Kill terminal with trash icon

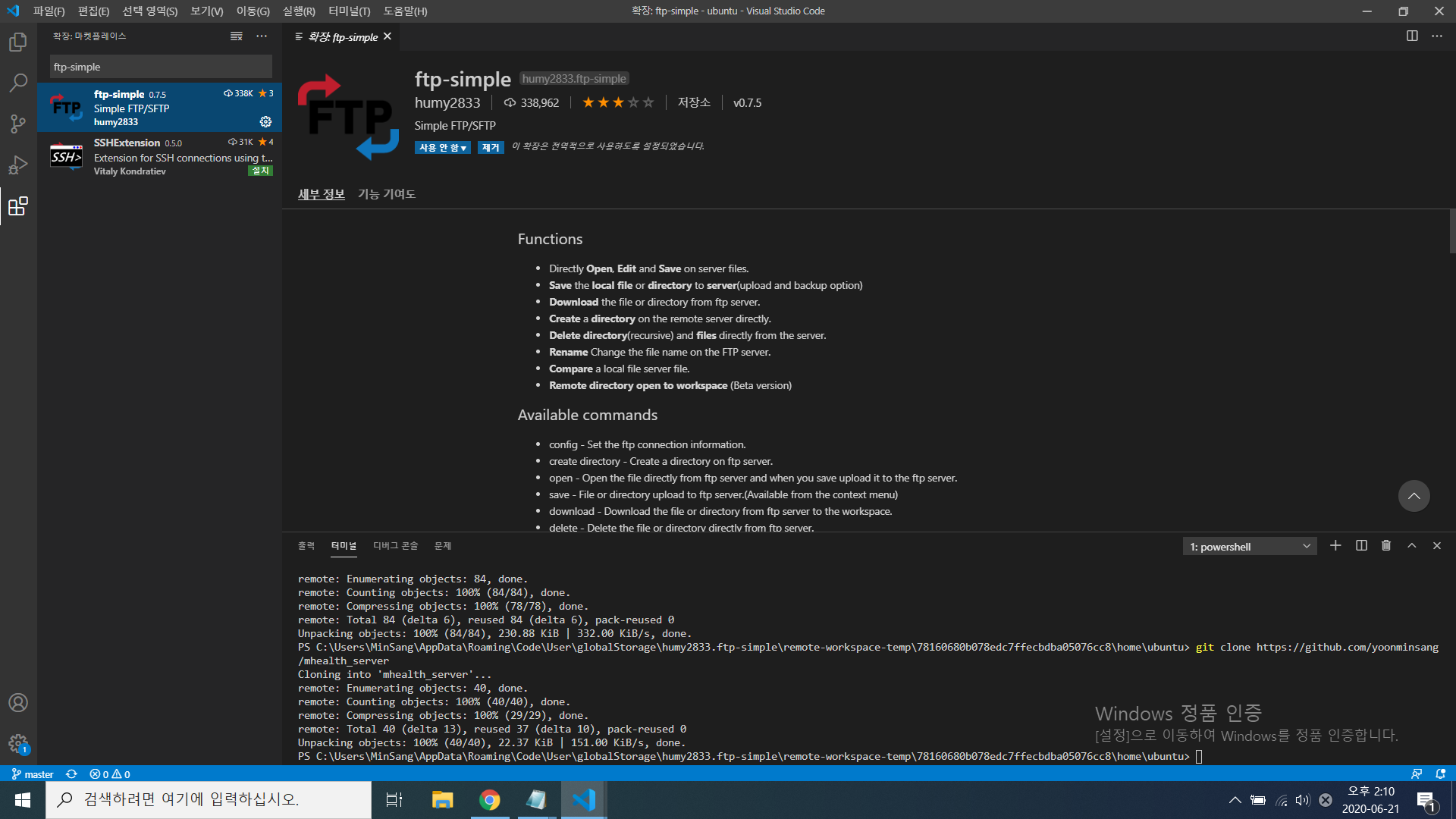click(1386, 546)
